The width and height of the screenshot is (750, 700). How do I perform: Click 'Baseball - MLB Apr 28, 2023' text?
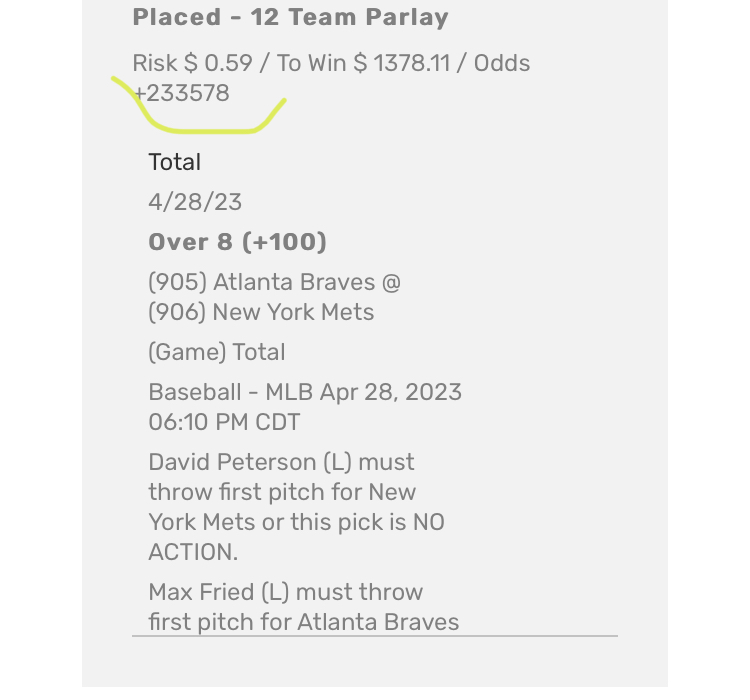tap(305, 391)
